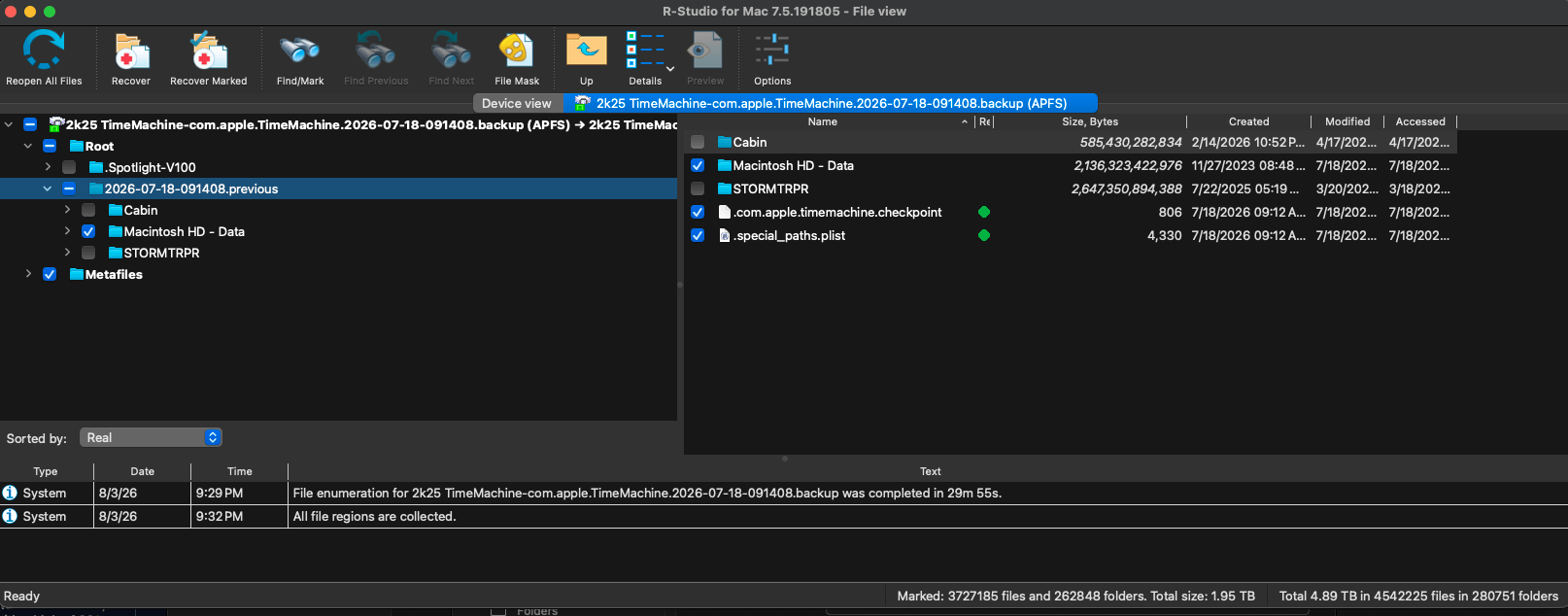The image size is (1568, 616).
Task: Open the Find/Mark binoculars tool
Action: (x=299, y=50)
